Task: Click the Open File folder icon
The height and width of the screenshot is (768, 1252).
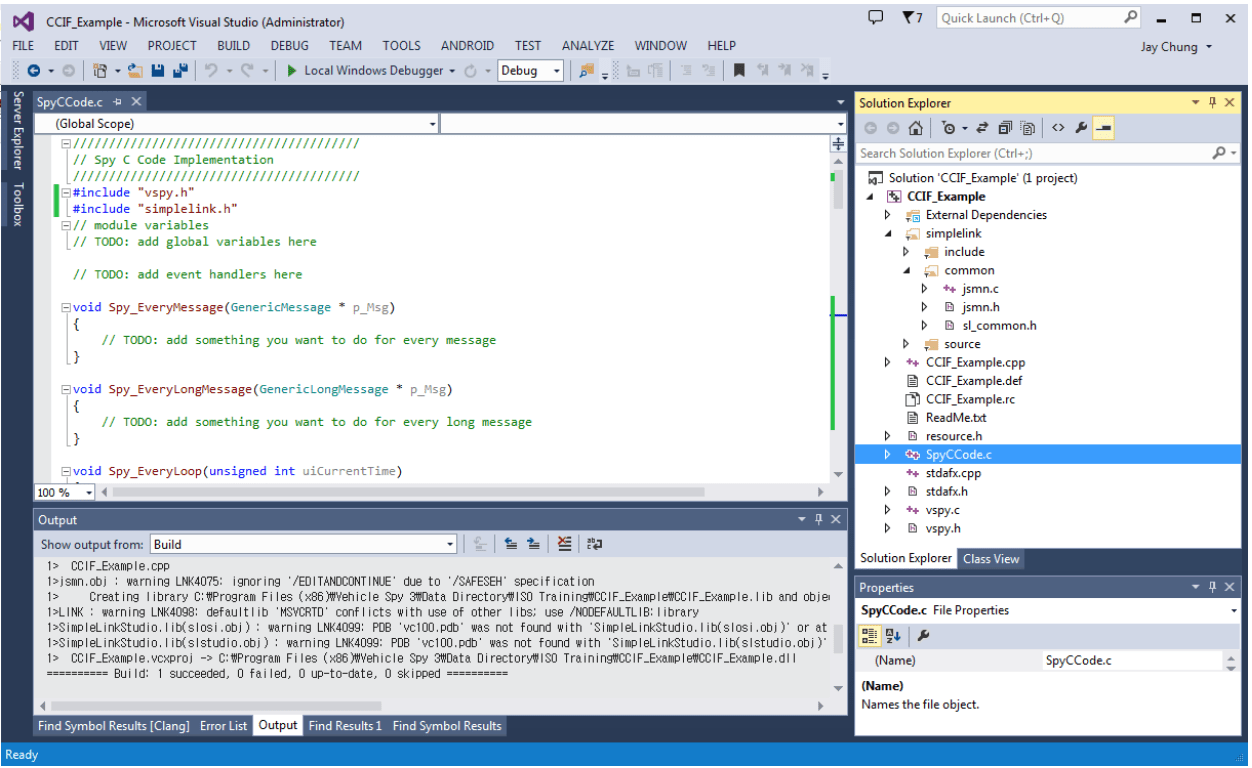Action: click(135, 71)
